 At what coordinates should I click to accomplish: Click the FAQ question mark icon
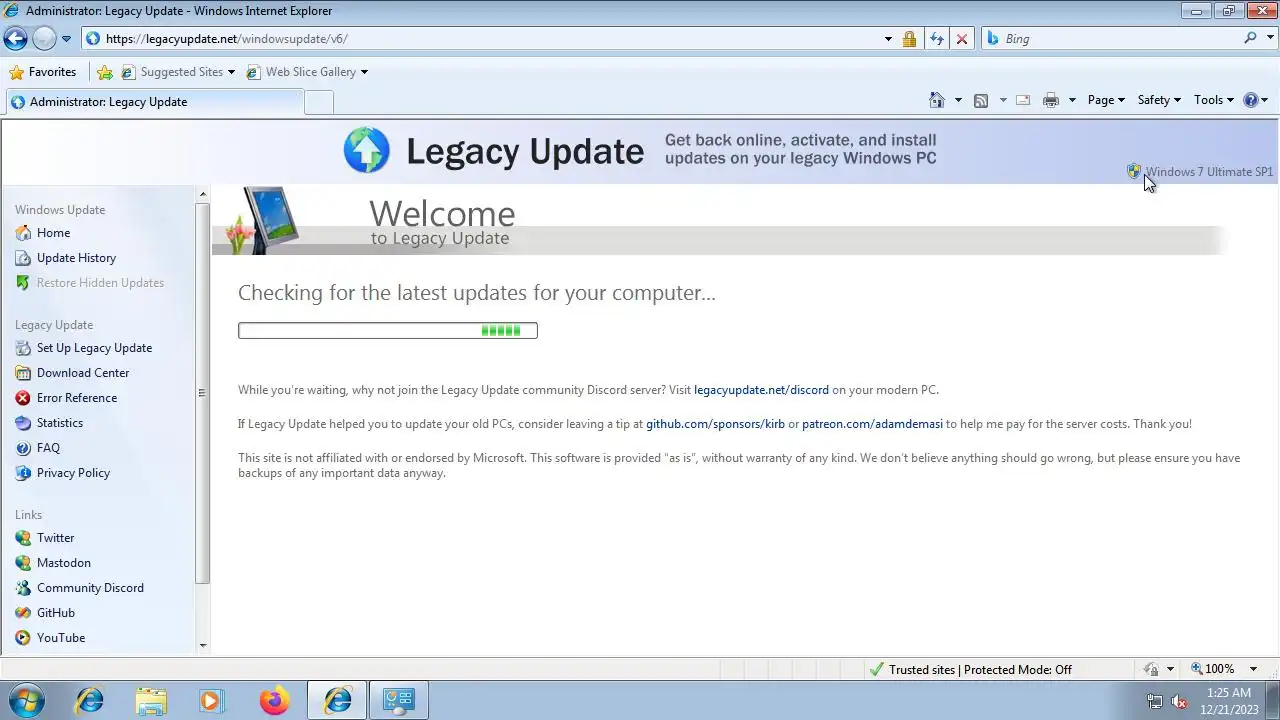[x=23, y=448]
